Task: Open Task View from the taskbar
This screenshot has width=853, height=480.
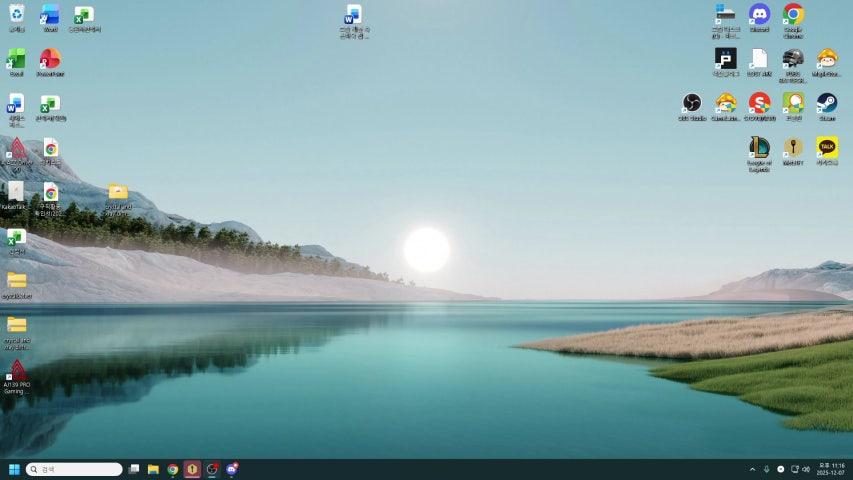Action: click(x=134, y=469)
